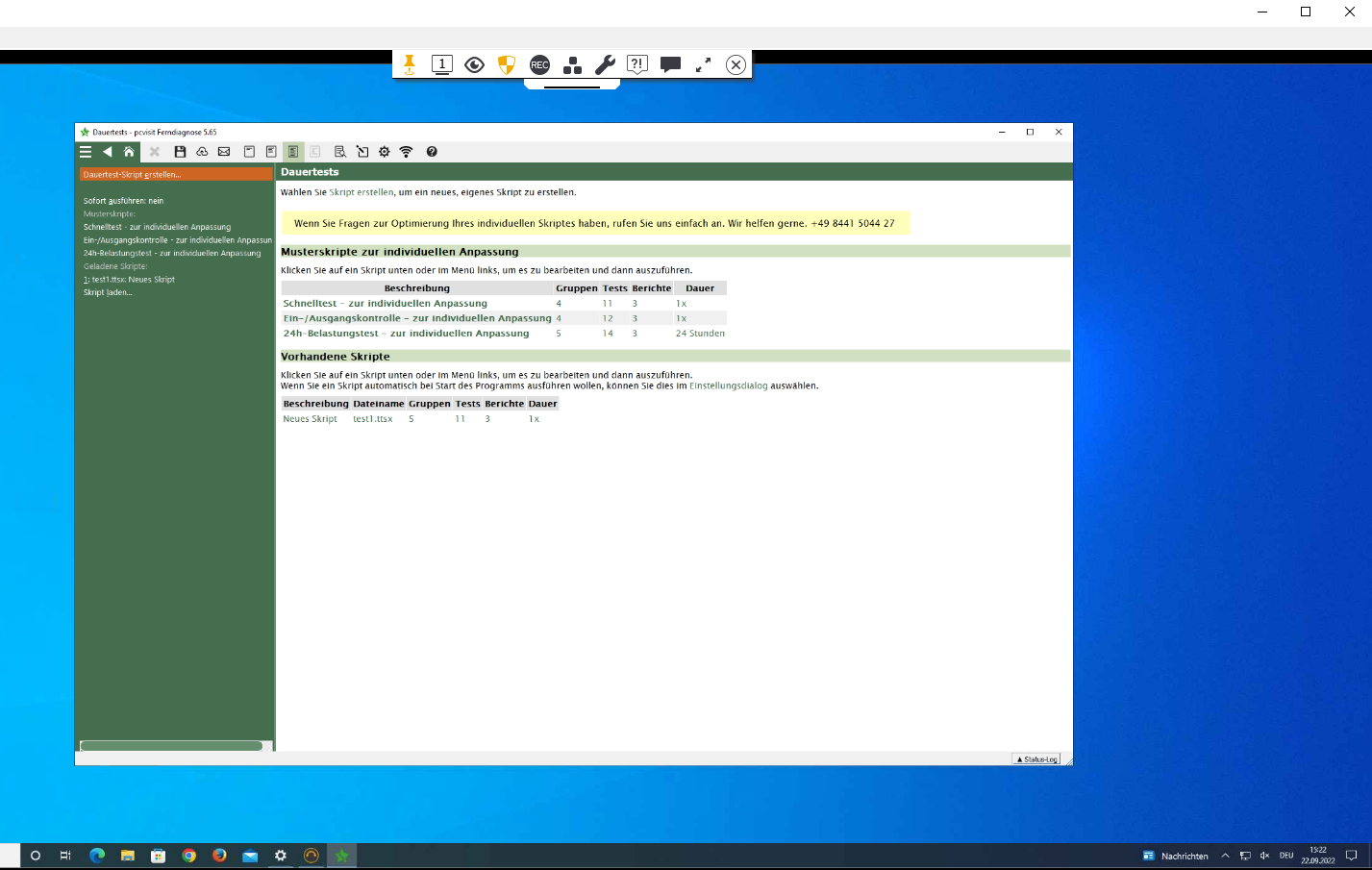
Task: Show hidden system tray icons chevron
Action: point(1225,856)
